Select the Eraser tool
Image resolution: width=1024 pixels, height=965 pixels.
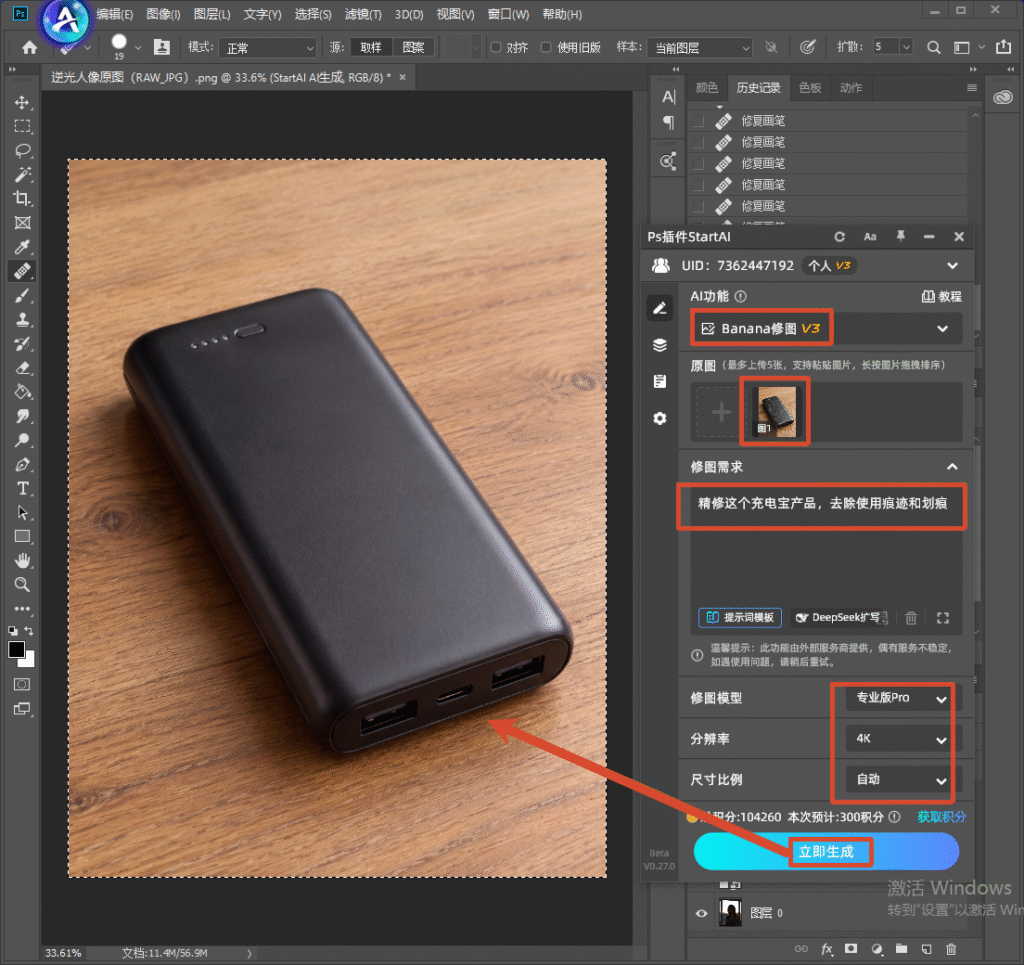(22, 368)
